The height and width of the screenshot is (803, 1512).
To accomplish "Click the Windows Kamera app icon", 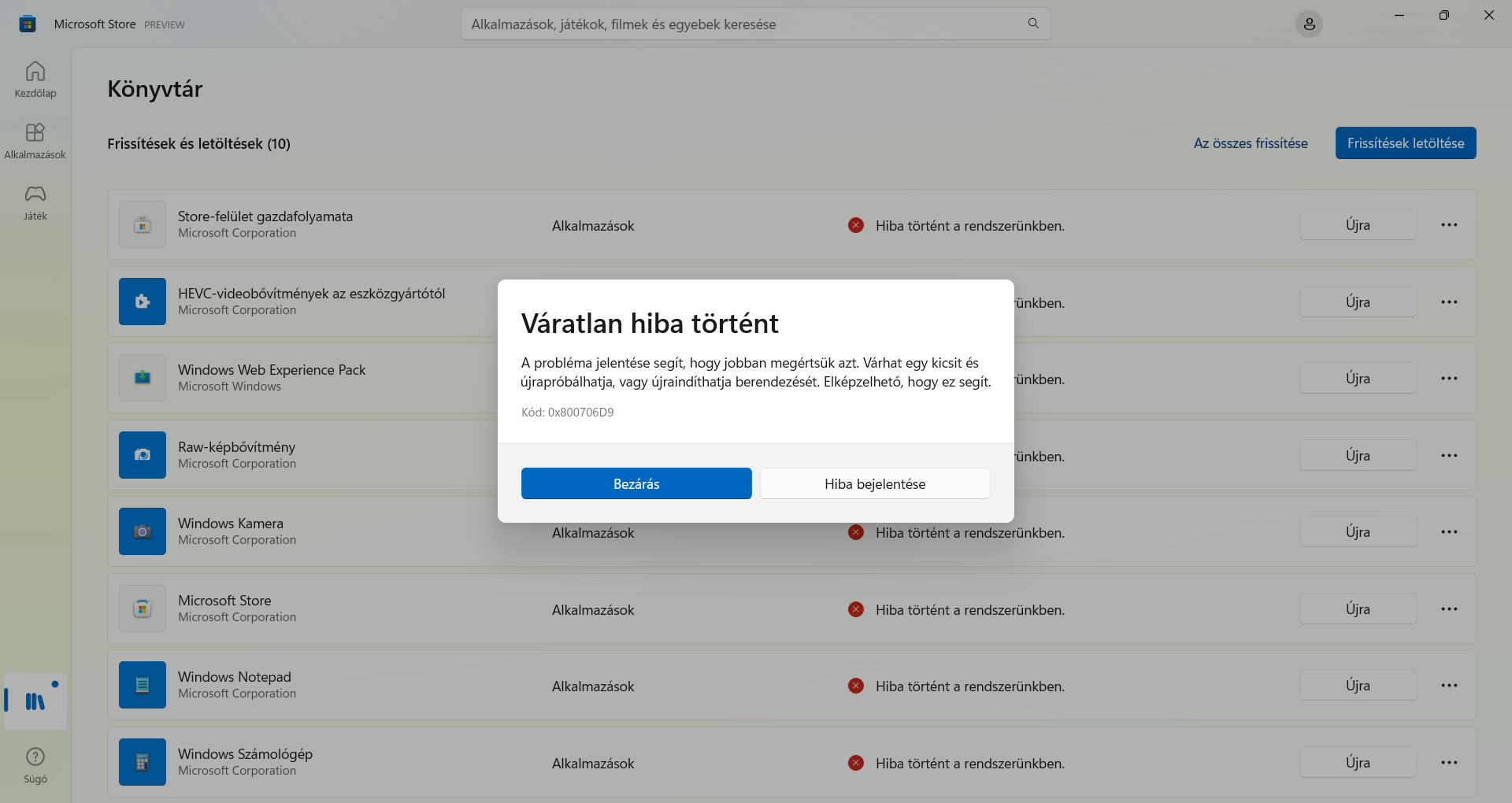I will coord(143,531).
